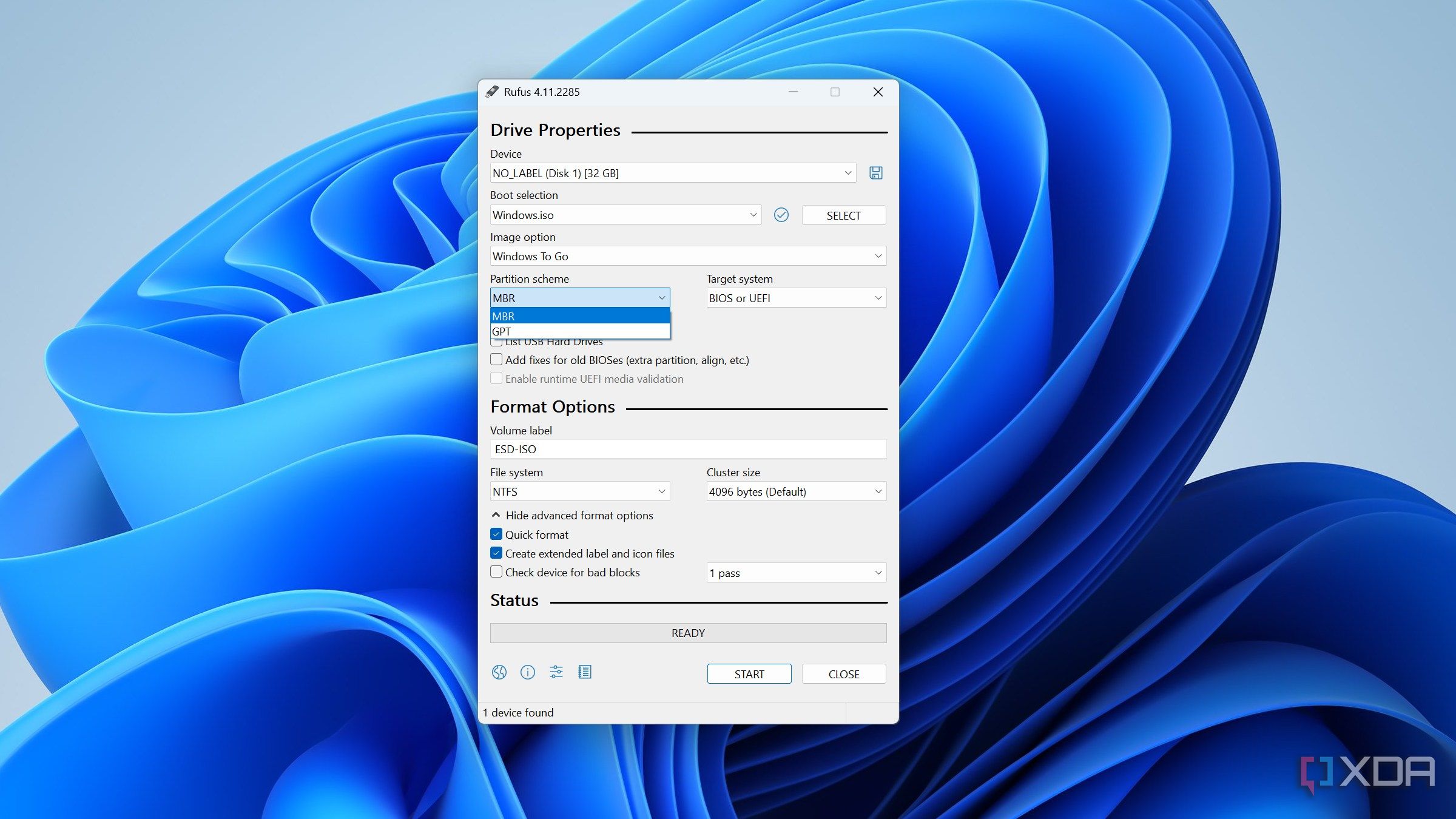This screenshot has height=819, width=1456.
Task: Open the File system dropdown NTFS
Action: [580, 491]
